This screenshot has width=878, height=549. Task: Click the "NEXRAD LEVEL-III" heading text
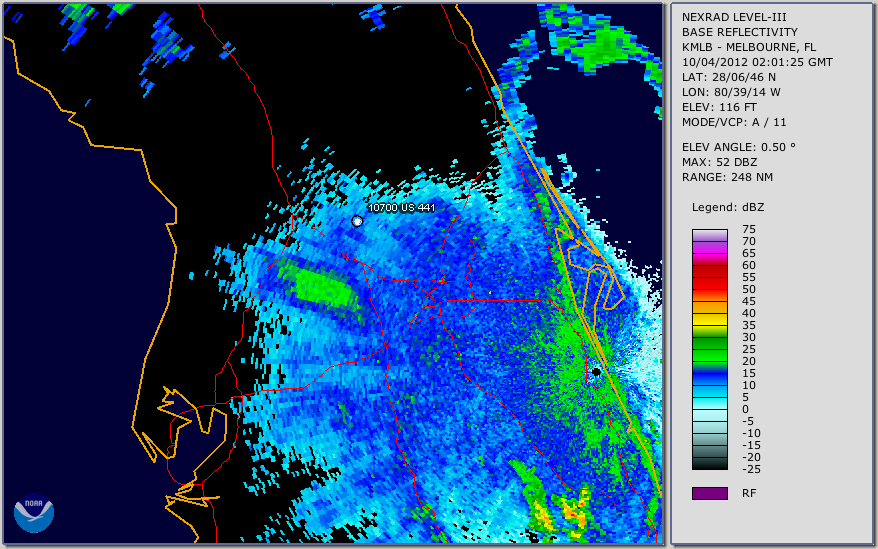click(x=734, y=17)
